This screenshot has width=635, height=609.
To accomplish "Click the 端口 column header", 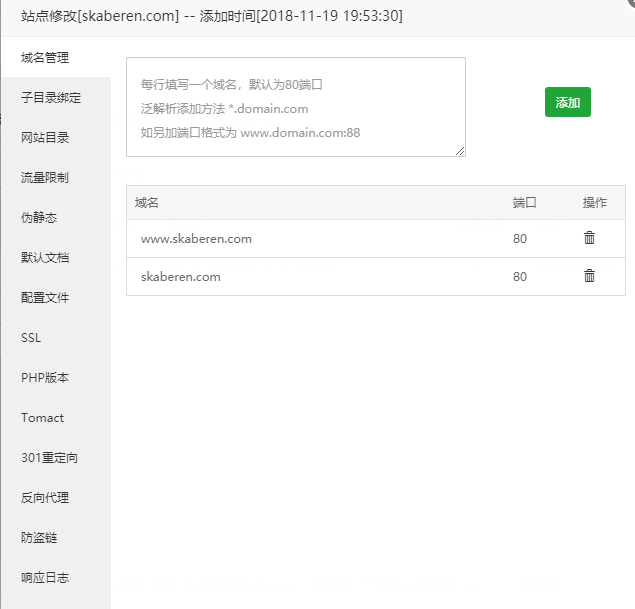I will pyautogui.click(x=524, y=202).
